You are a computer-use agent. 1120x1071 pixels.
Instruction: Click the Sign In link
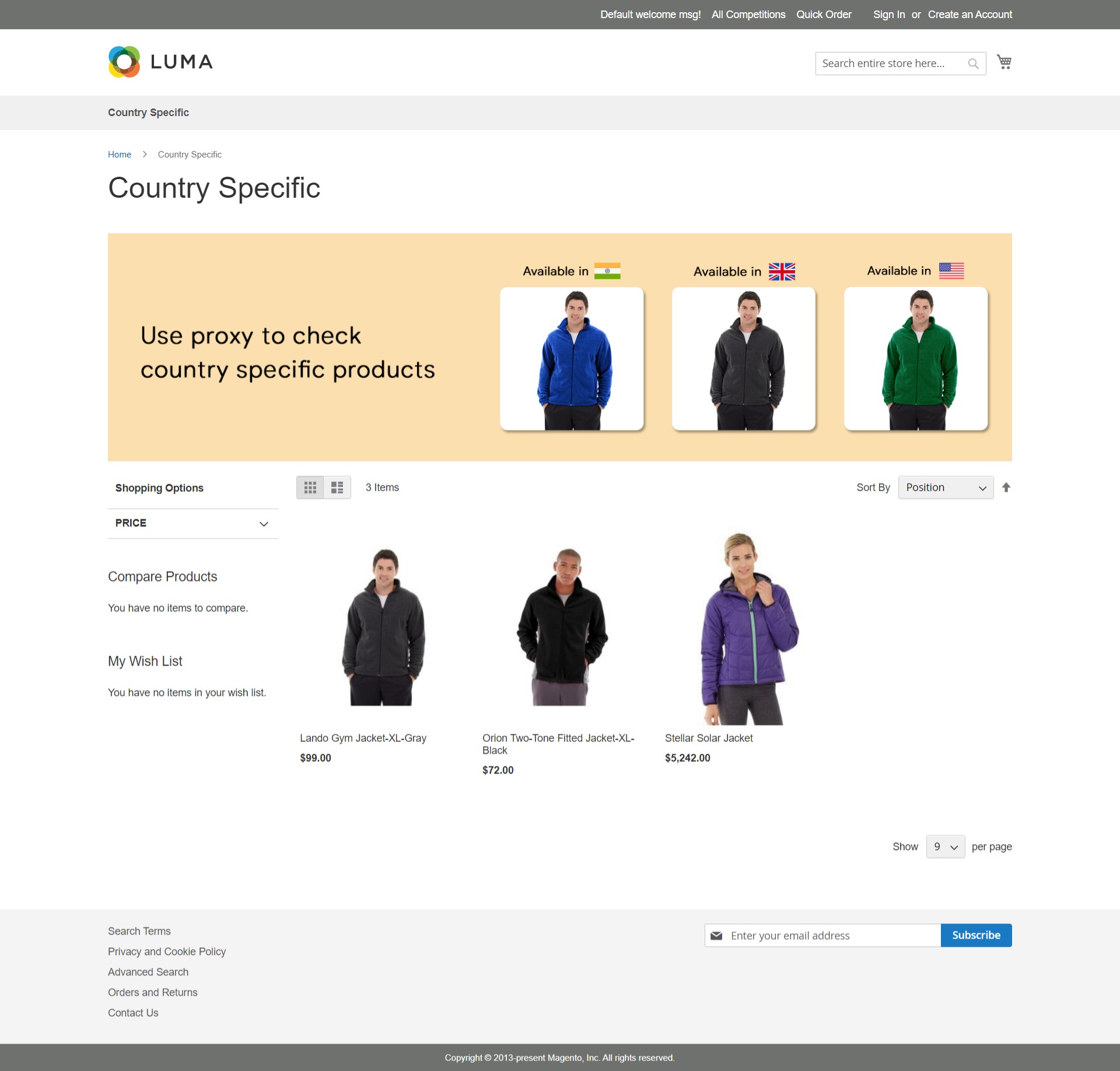click(x=888, y=15)
